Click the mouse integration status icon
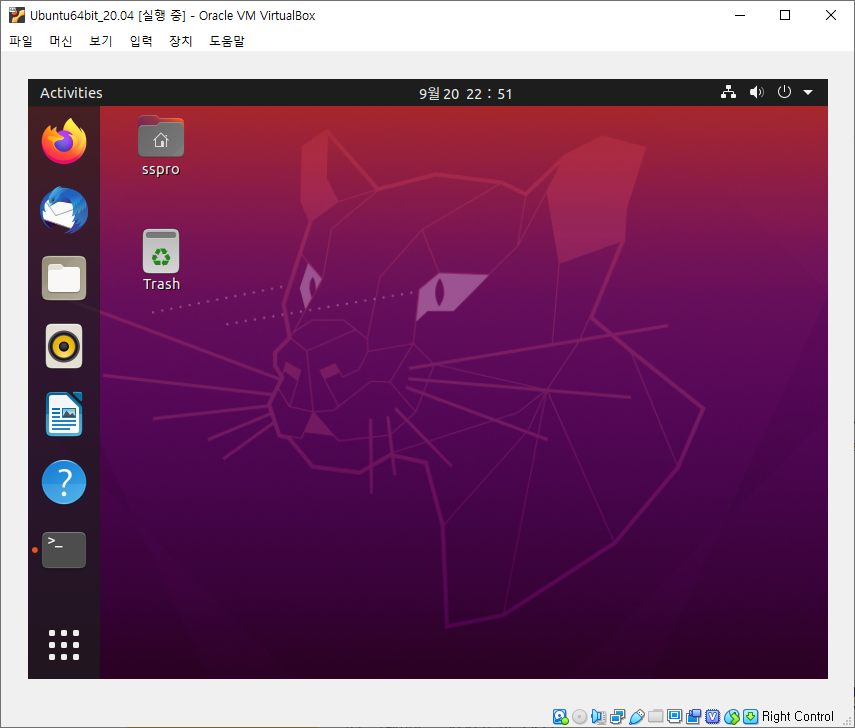Image resolution: width=855 pixels, height=728 pixels. click(732, 717)
